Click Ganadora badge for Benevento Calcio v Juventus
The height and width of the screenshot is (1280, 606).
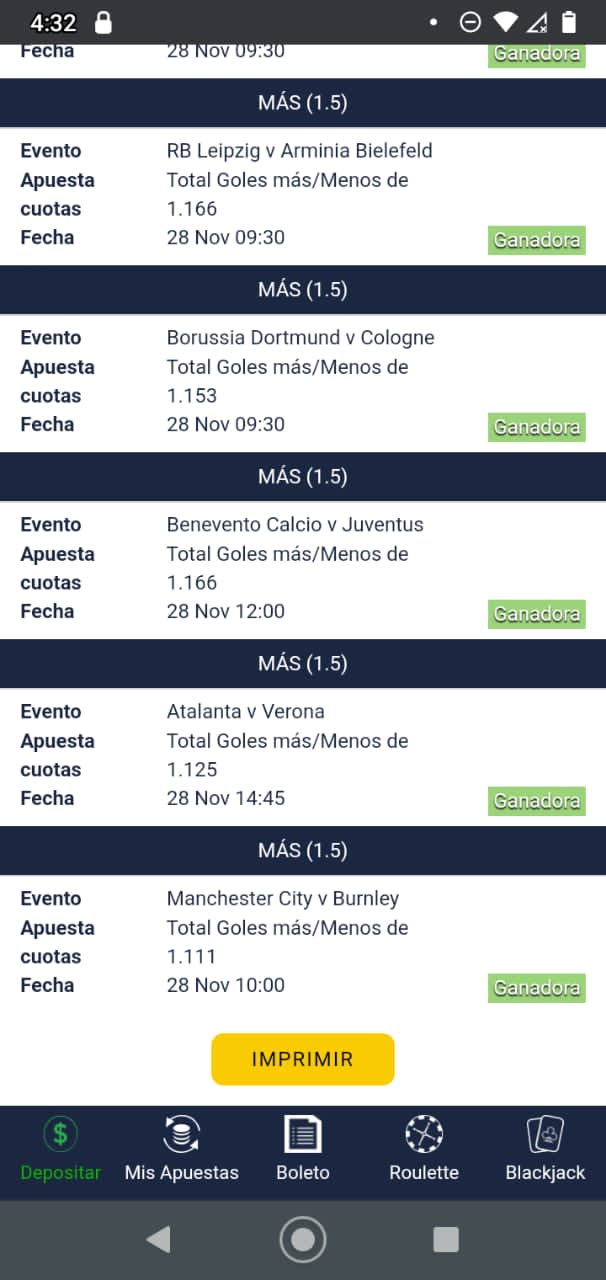point(536,613)
